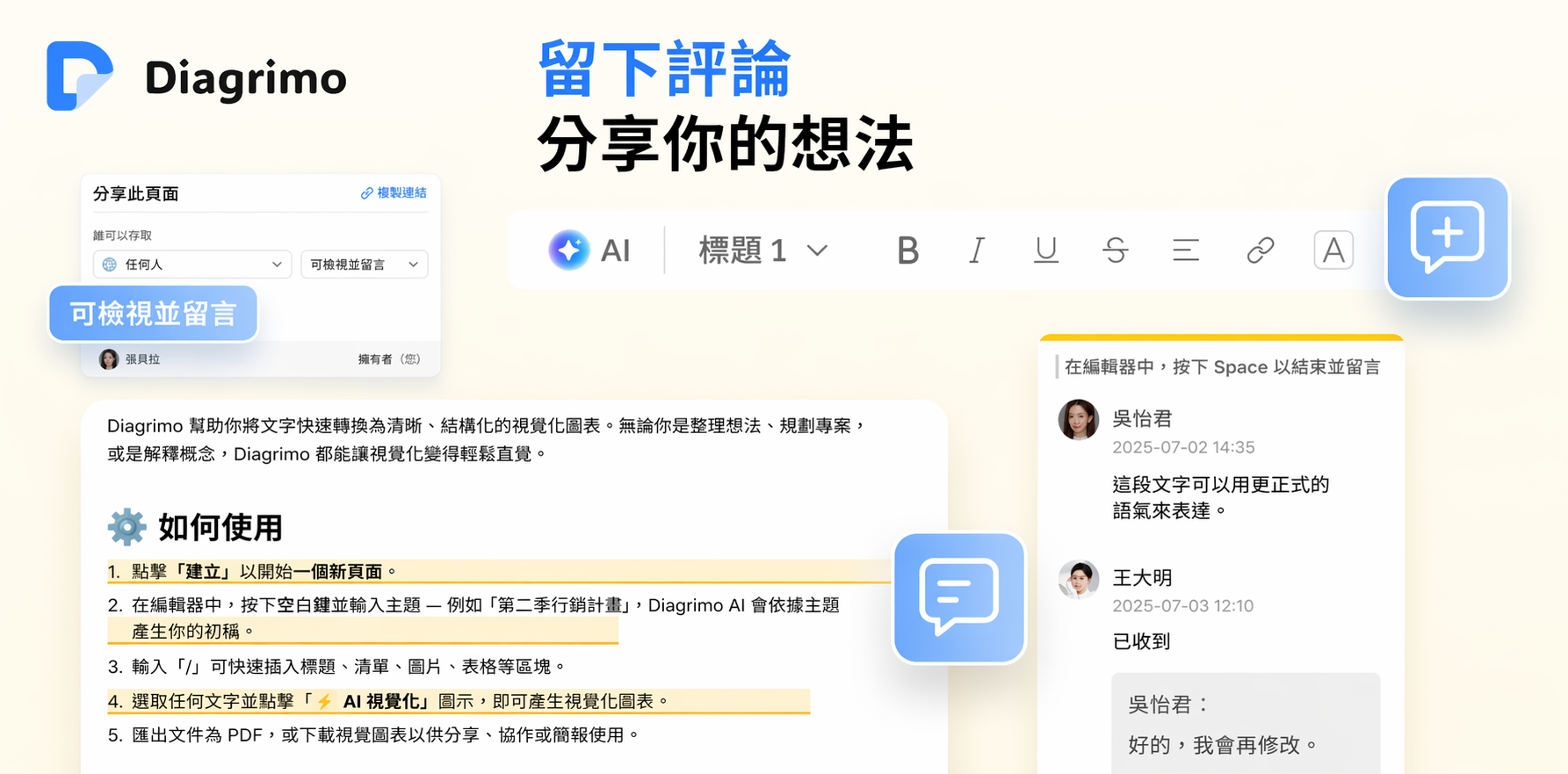The image size is (1568, 774).
Task: Click the globe icon next to 任何人
Action: tap(110, 264)
